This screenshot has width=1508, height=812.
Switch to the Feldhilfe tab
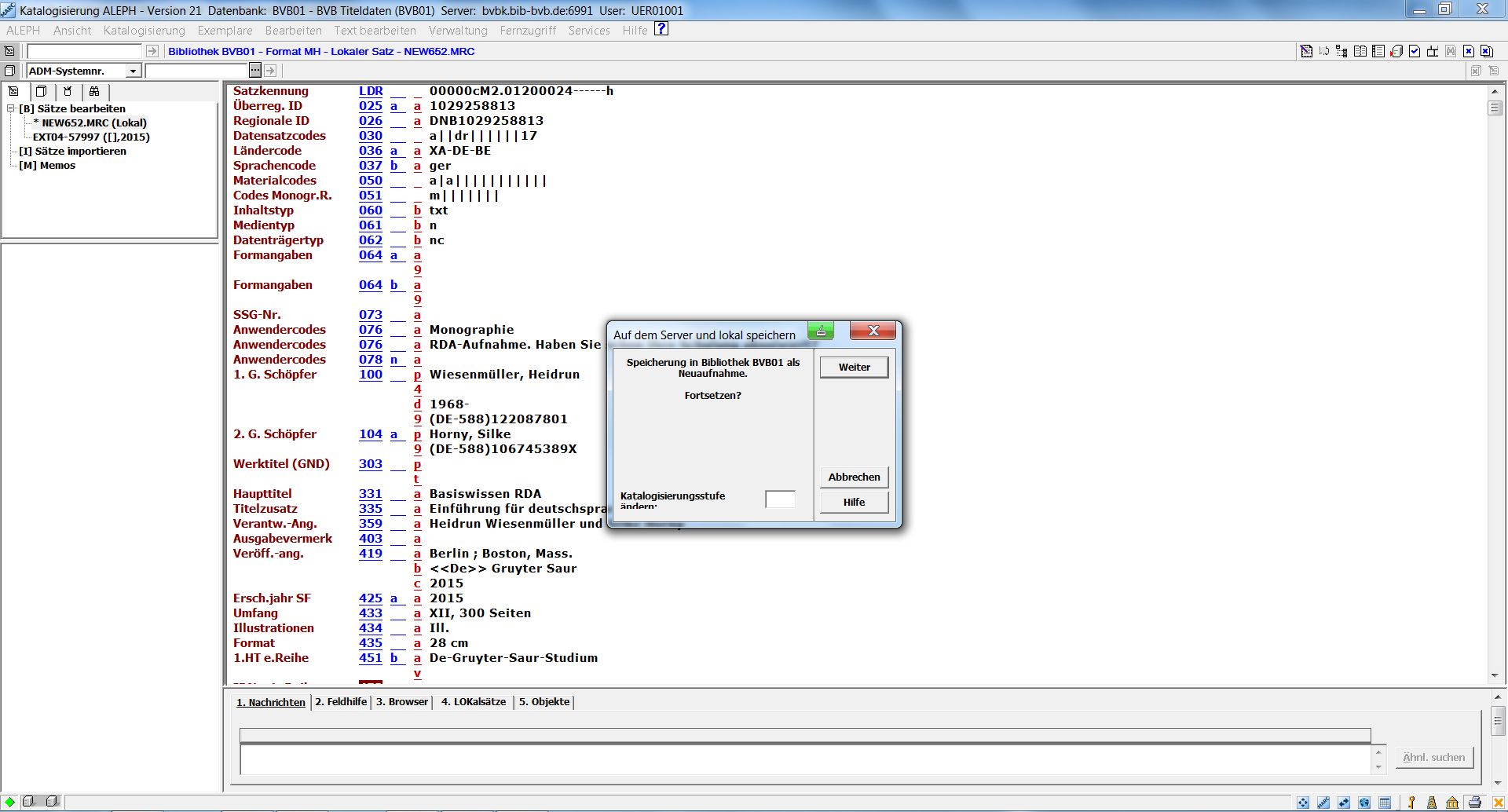pyautogui.click(x=341, y=702)
